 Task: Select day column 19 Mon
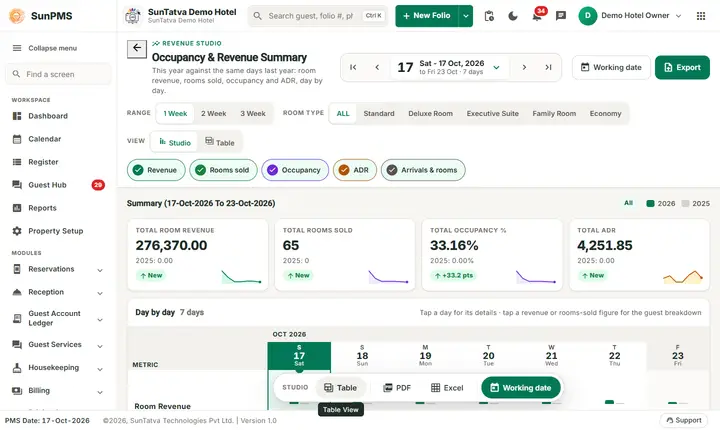(x=425, y=356)
